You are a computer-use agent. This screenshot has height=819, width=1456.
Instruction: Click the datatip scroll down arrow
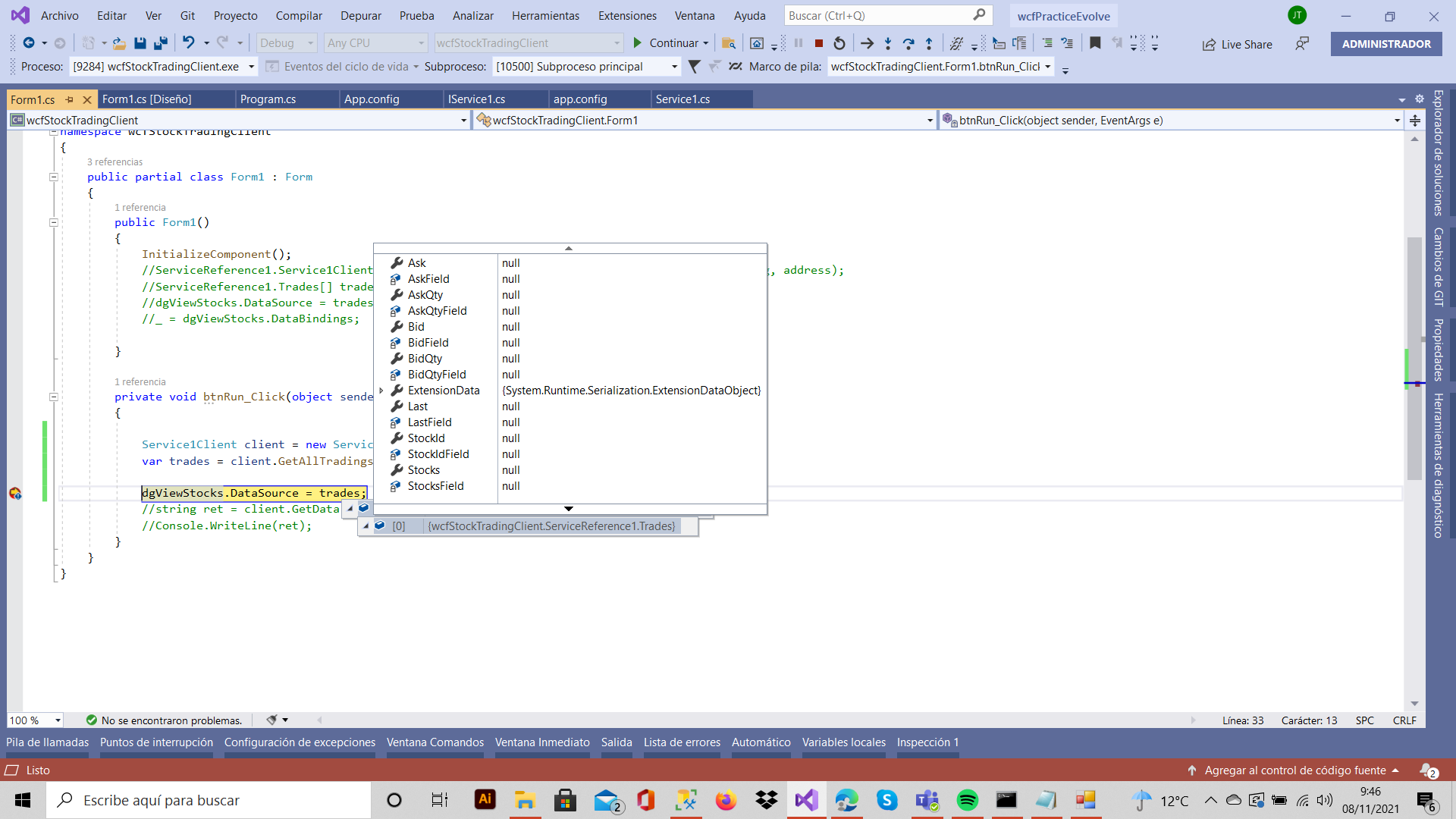coord(569,509)
